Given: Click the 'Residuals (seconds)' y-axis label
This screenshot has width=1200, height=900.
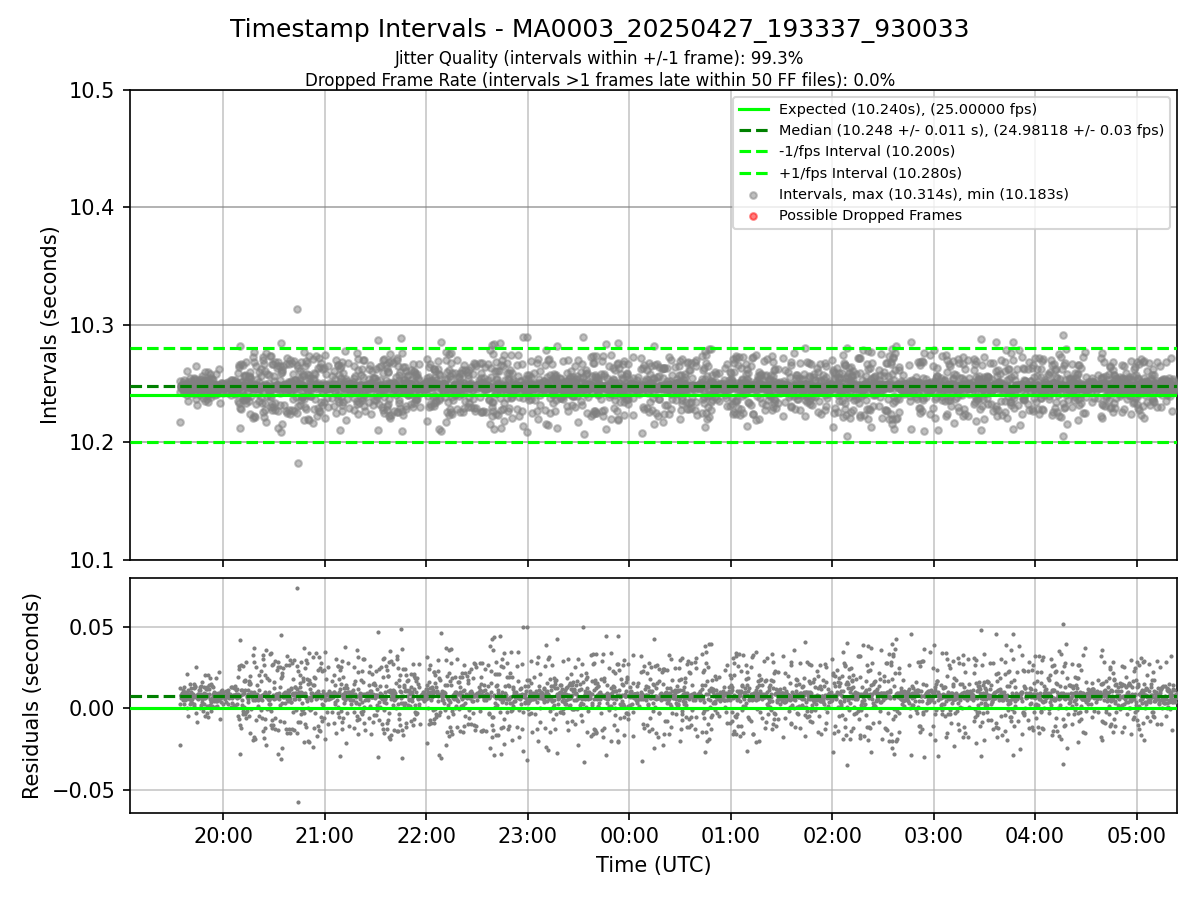Looking at the screenshot, I should tap(31, 696).
